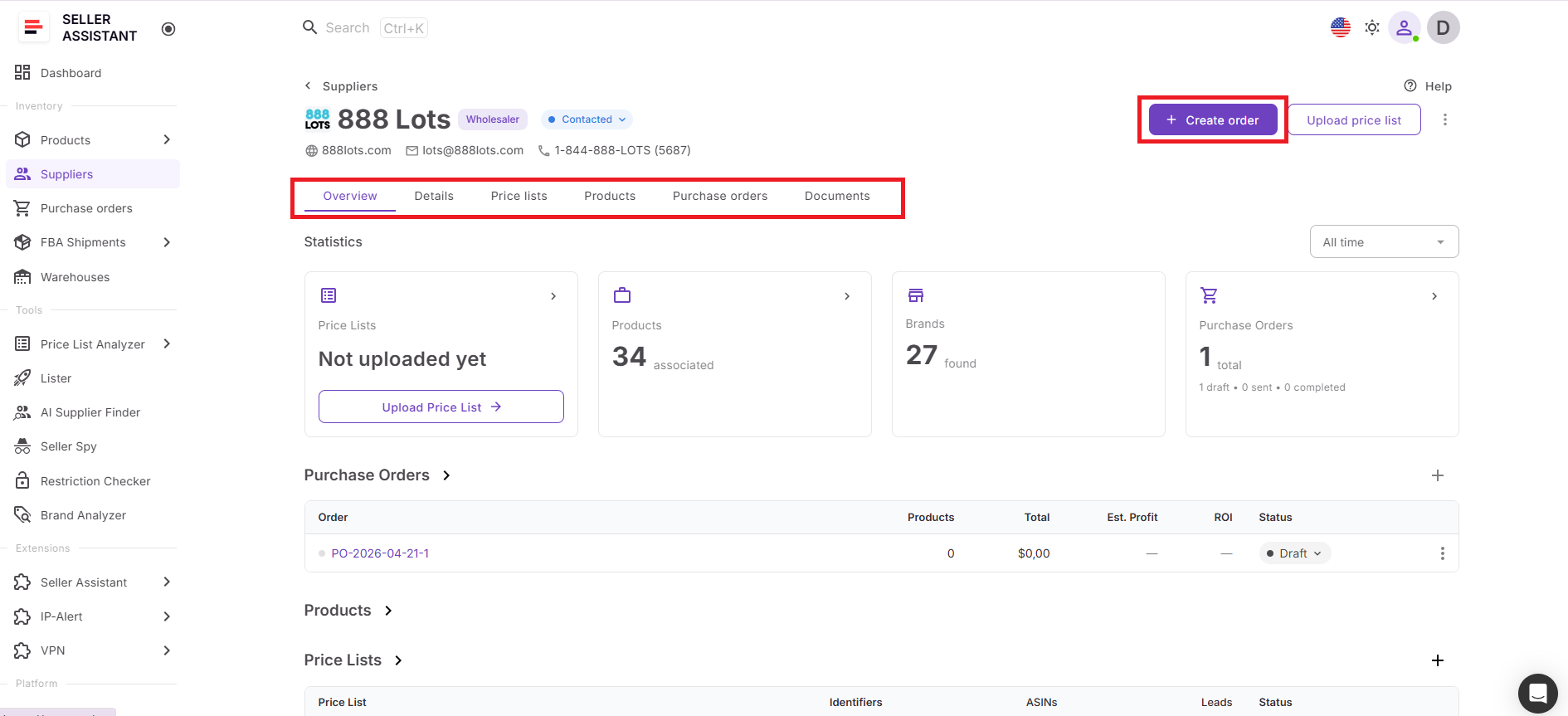Change language via the US flag icon
The height and width of the screenshot is (716, 1568).
coord(1341,27)
